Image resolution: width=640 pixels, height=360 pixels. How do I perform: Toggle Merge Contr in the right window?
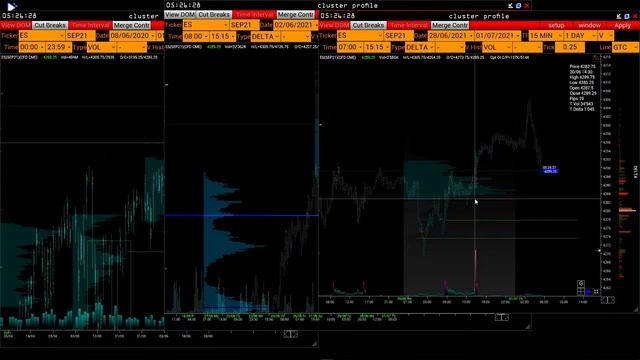click(x=450, y=25)
